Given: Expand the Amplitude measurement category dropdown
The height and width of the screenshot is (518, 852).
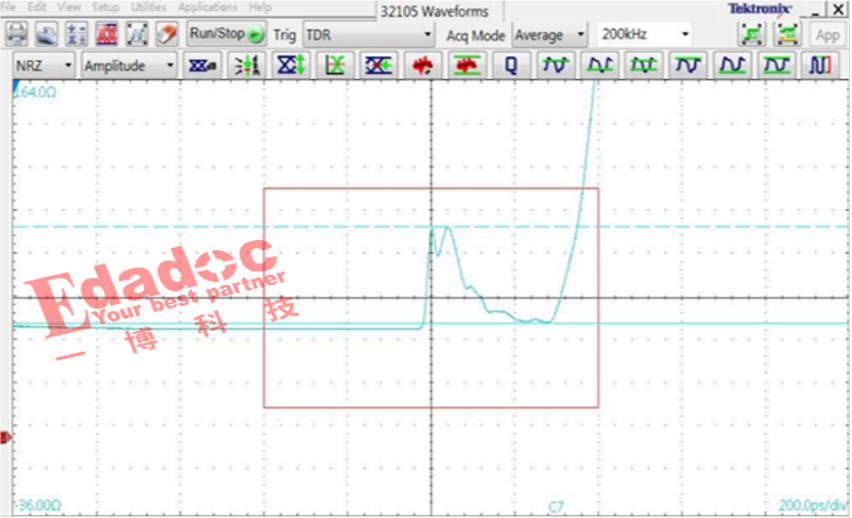Looking at the screenshot, I should (129, 66).
